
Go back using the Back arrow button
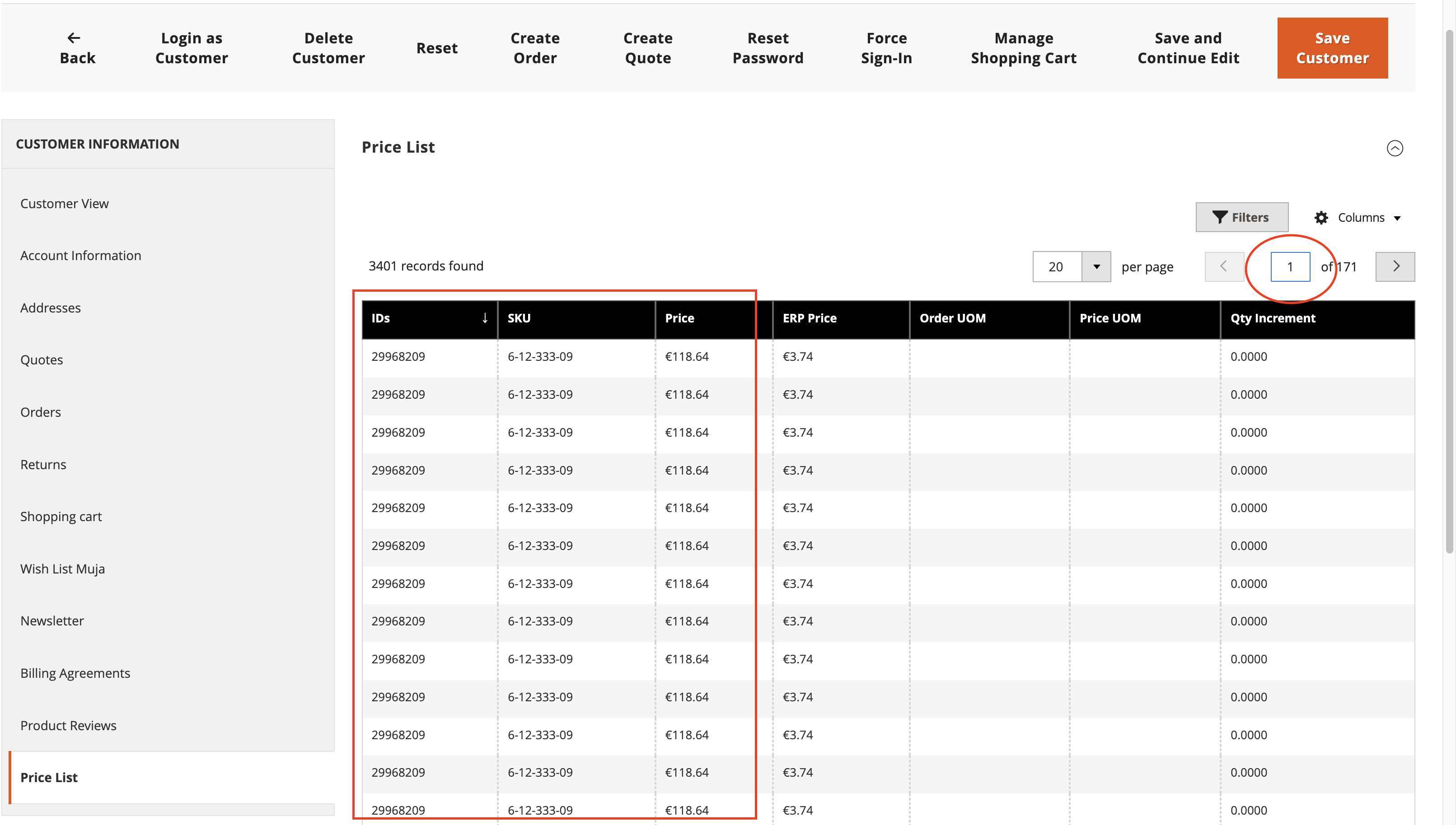[x=77, y=48]
